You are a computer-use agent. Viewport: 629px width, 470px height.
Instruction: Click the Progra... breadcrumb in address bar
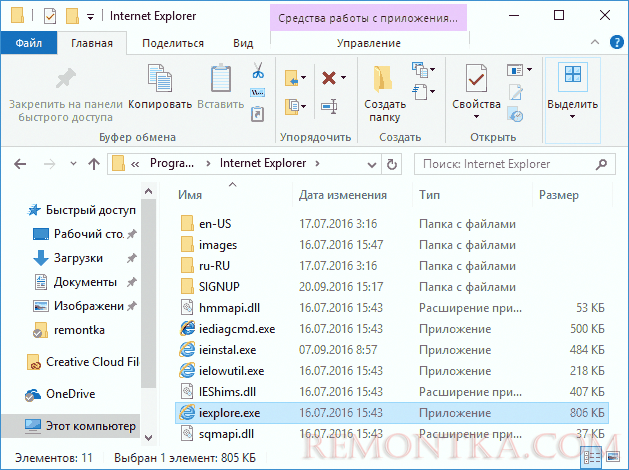pyautogui.click(x=172, y=163)
